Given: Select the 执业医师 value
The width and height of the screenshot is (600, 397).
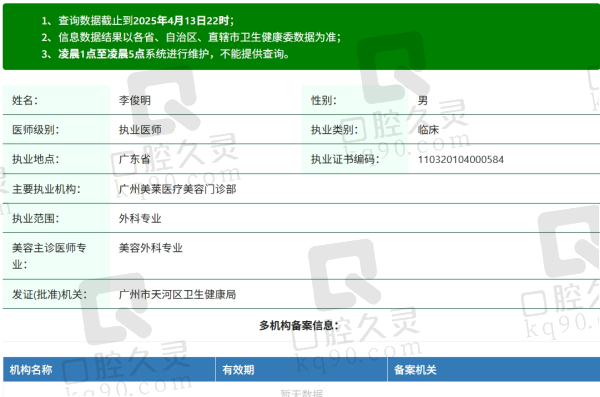Looking at the screenshot, I should pos(140,130).
